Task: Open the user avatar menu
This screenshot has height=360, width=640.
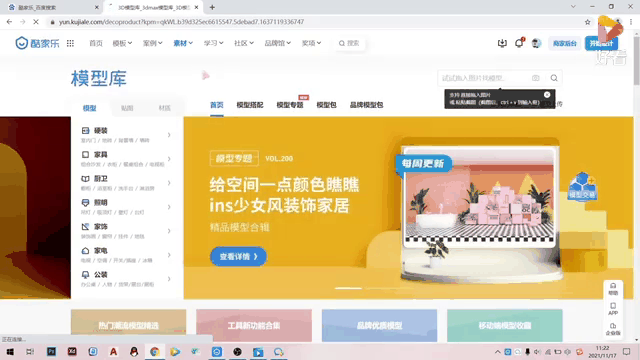Action: tap(536, 43)
